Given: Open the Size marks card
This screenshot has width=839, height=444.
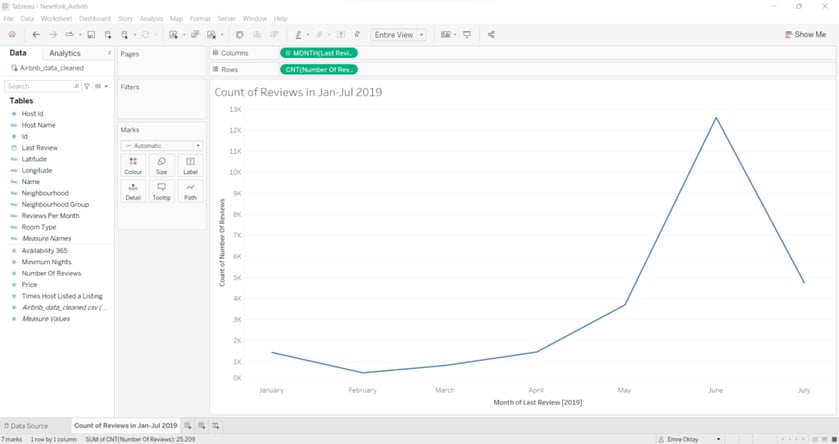Looking at the screenshot, I should 161,165.
